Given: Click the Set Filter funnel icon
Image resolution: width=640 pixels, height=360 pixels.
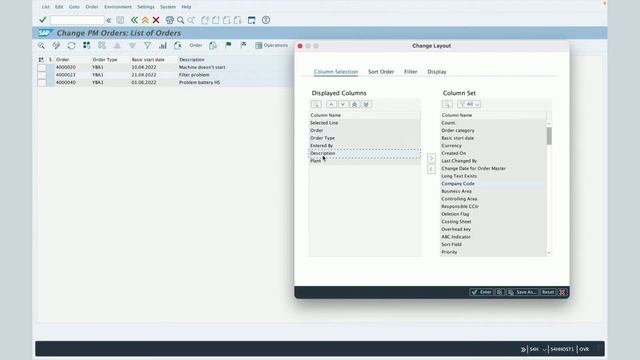Looking at the screenshot, I should coord(147,46).
